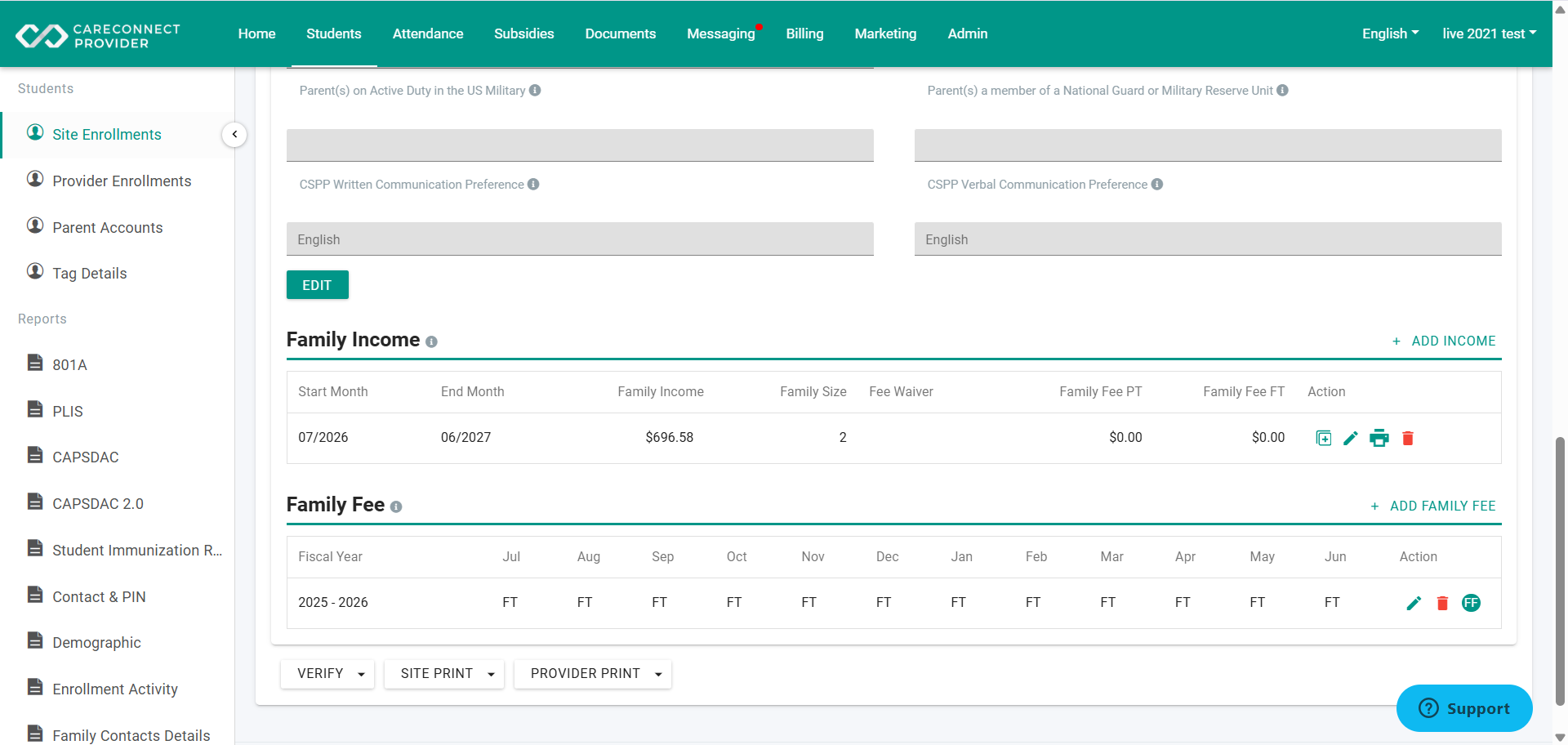Open the live 2021 test account dropdown

click(1490, 33)
